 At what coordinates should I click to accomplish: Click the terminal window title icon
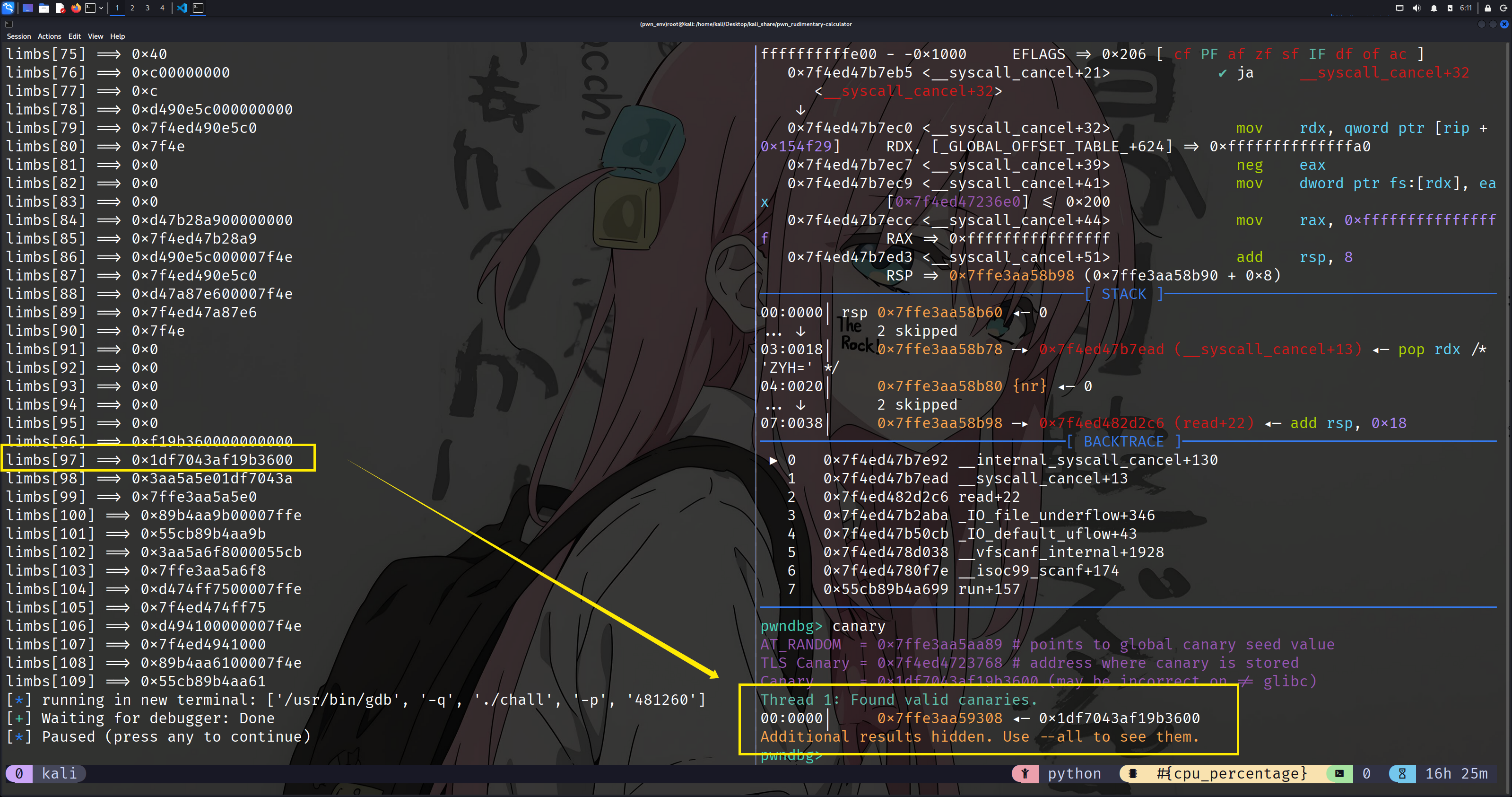click(9, 24)
